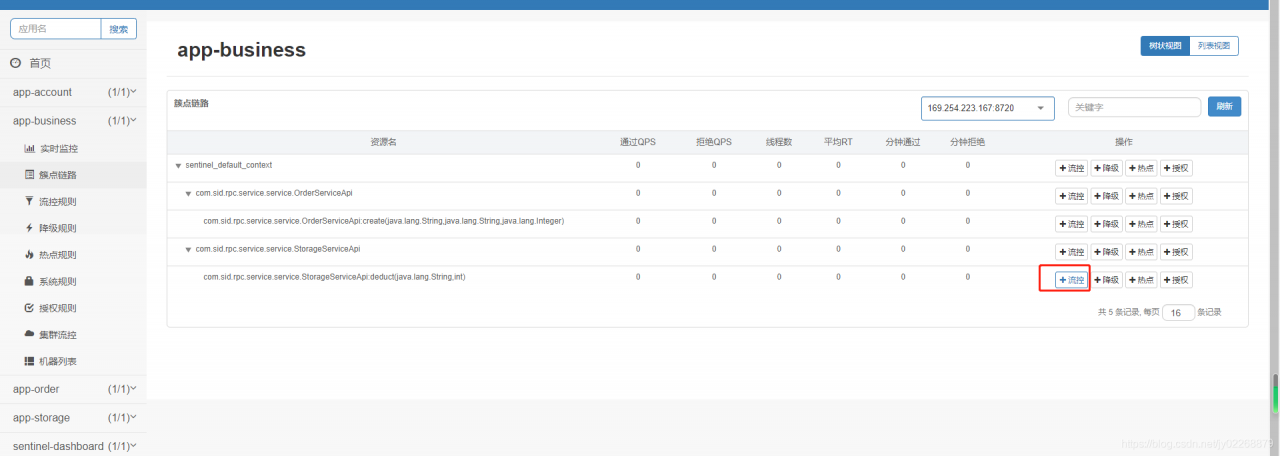Click the 流控规则 filter icon
Screen dimensions: 1280x456
pos(29,201)
